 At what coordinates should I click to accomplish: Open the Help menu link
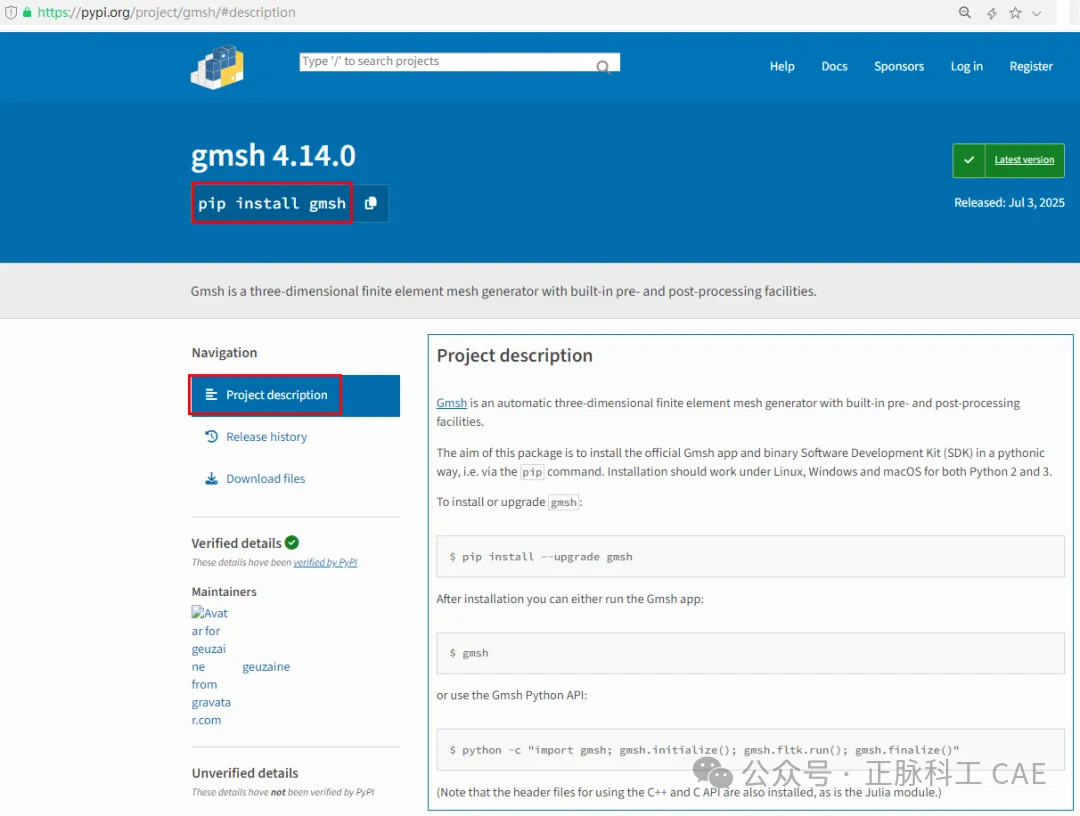[x=782, y=66]
